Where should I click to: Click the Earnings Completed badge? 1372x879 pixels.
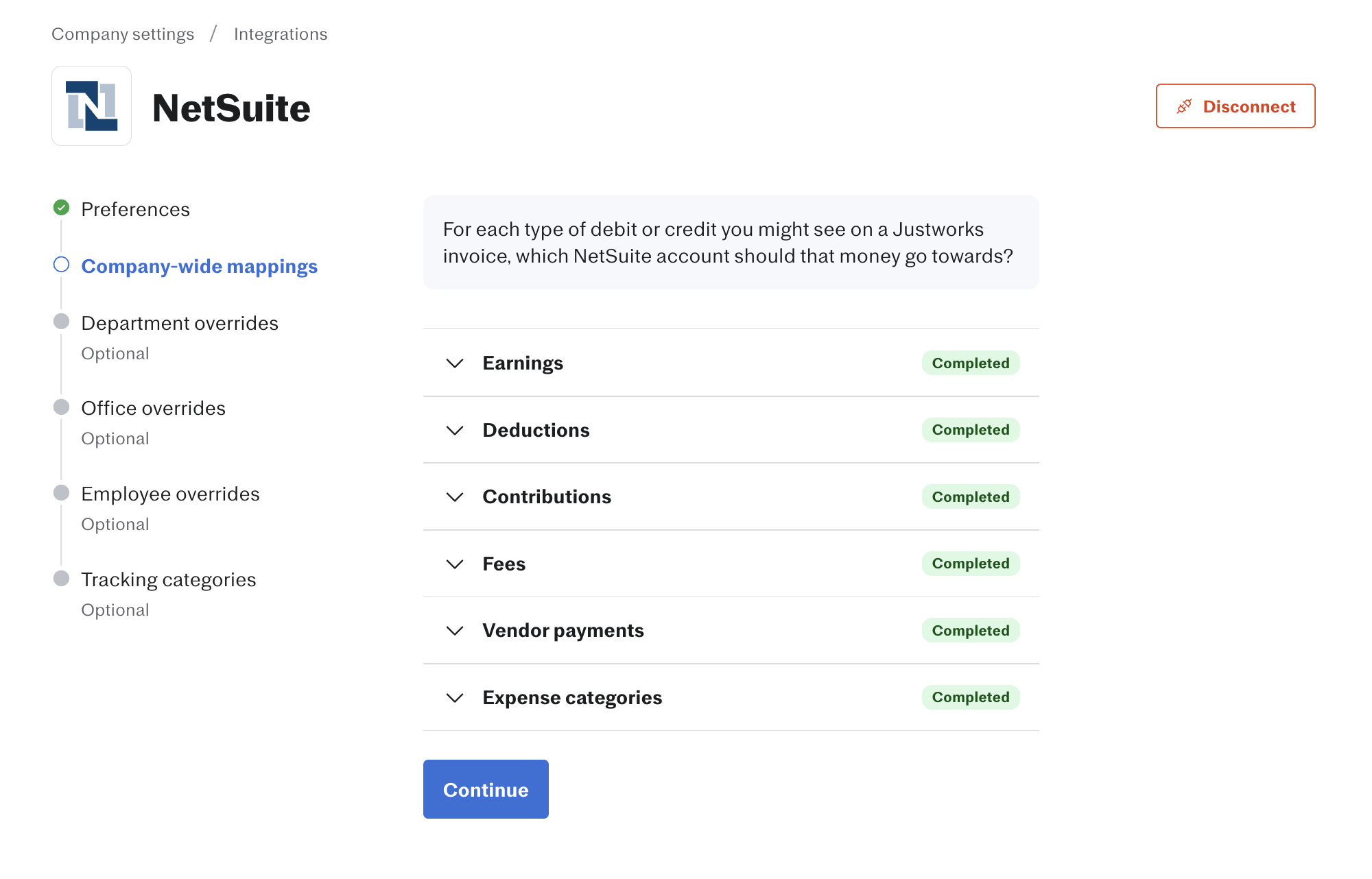971,363
